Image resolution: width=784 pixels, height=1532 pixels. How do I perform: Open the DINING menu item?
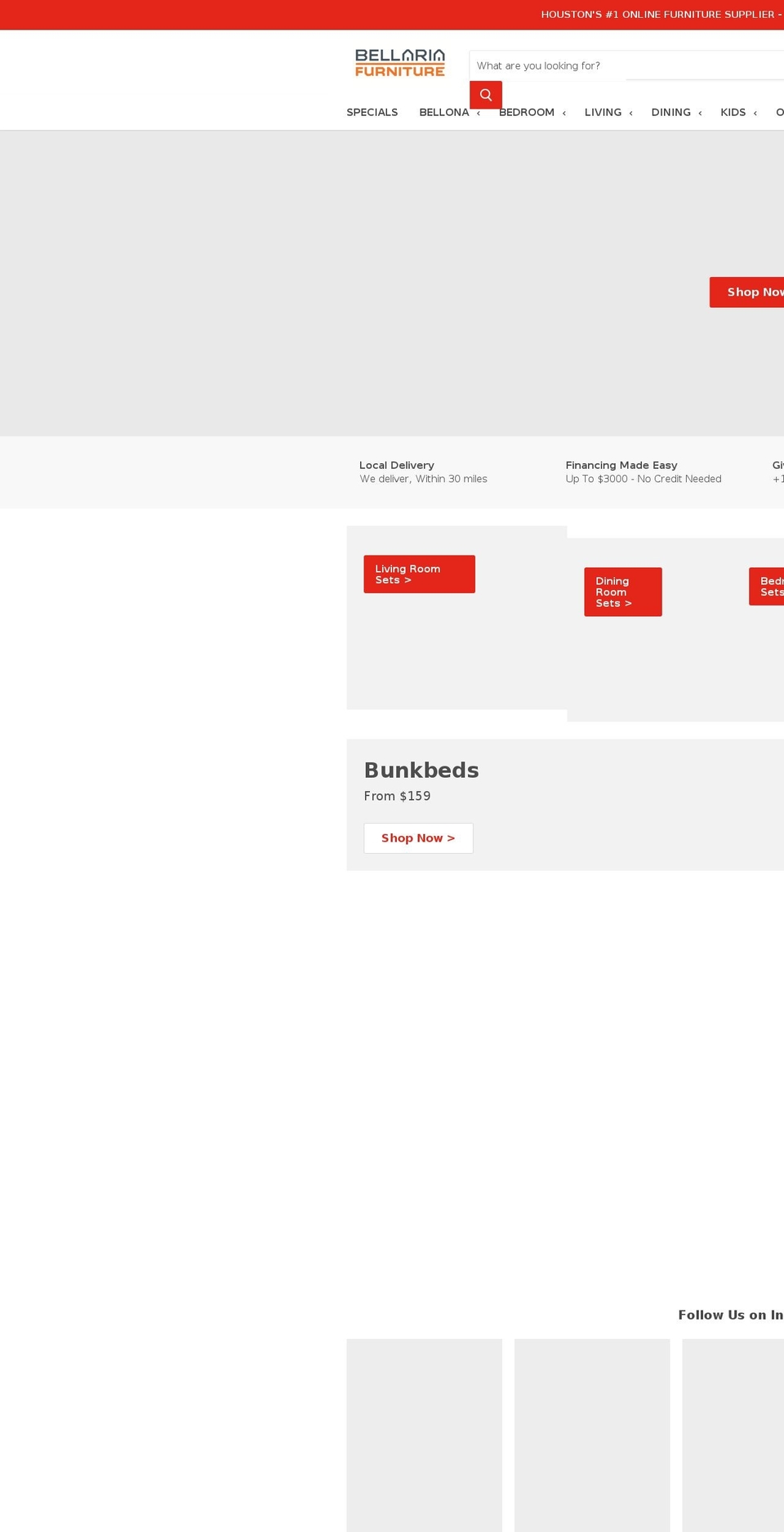point(670,113)
